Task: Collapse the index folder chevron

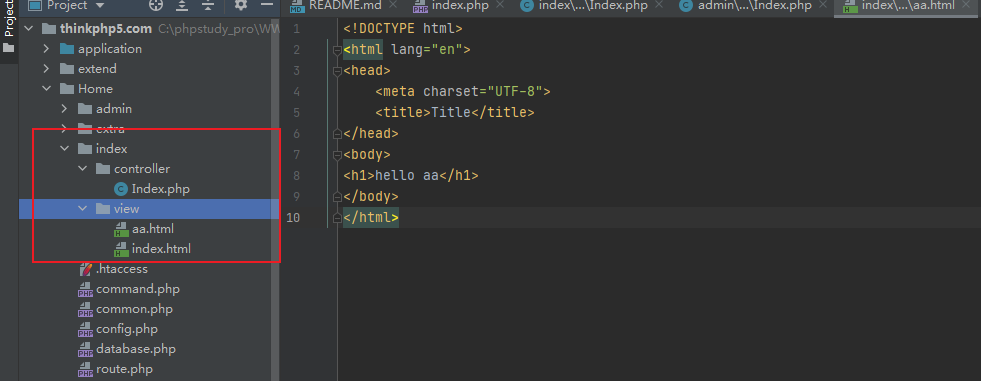Action: (x=64, y=149)
